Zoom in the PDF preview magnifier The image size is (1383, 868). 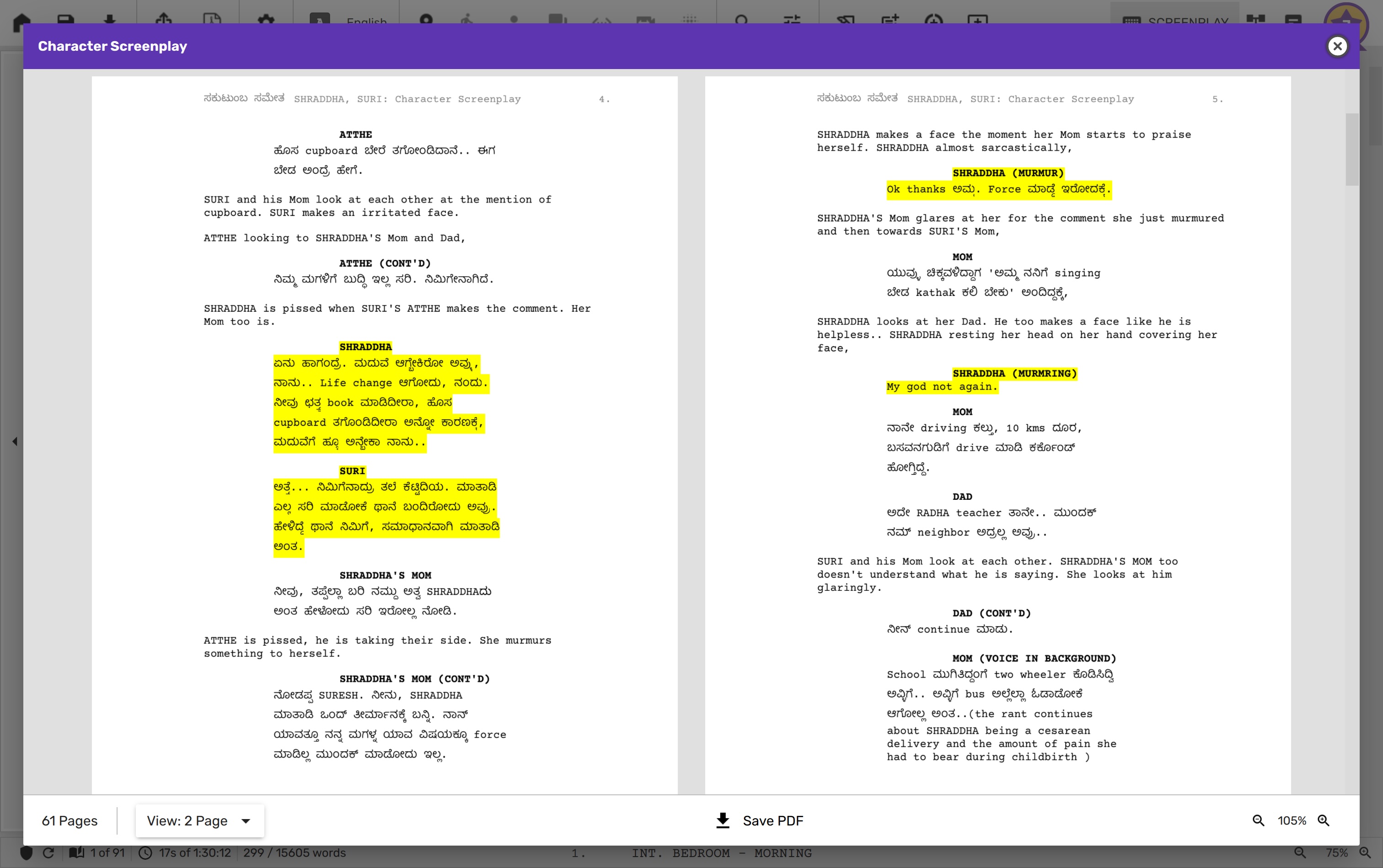point(1323,820)
